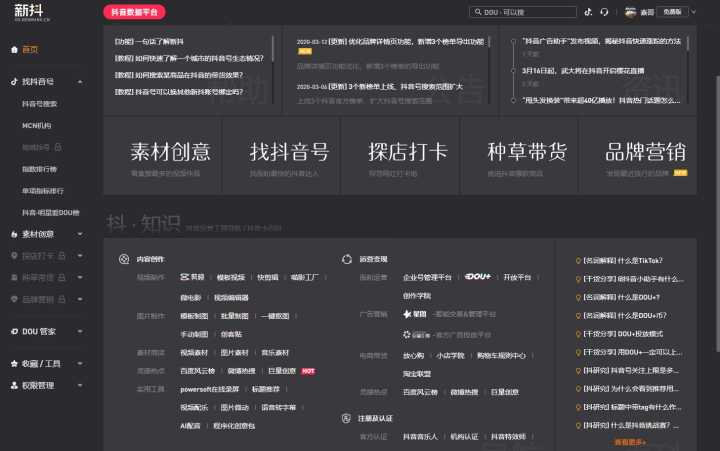Select MCN机构 in the sidebar
Image resolution: width=720 pixels, height=451 pixels.
click(x=37, y=125)
